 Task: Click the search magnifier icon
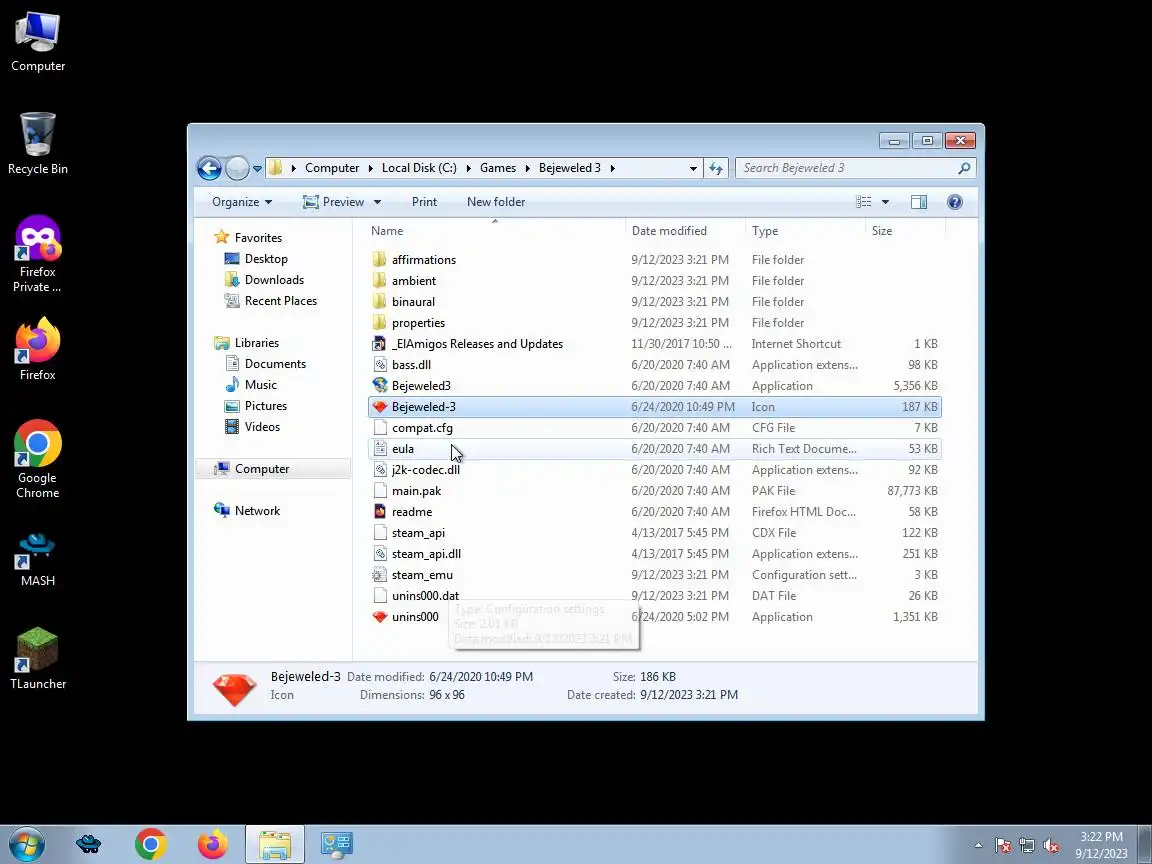(x=964, y=168)
